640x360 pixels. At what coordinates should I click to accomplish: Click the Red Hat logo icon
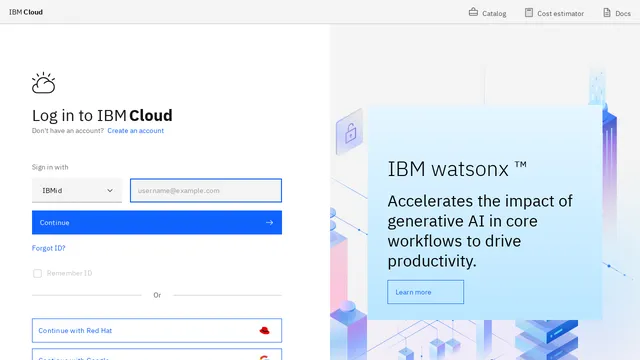pyautogui.click(x=264, y=330)
